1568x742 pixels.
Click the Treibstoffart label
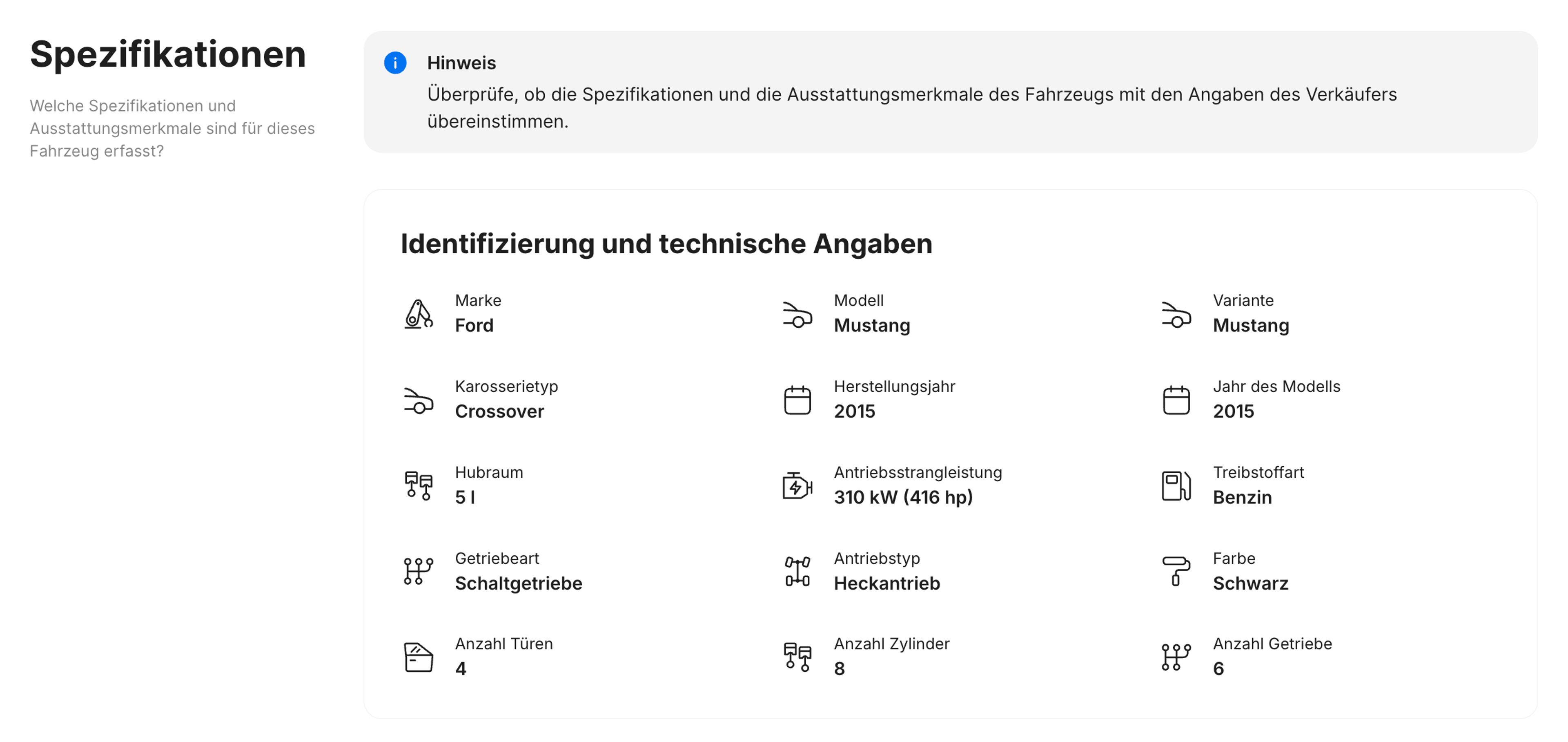pyautogui.click(x=1258, y=472)
